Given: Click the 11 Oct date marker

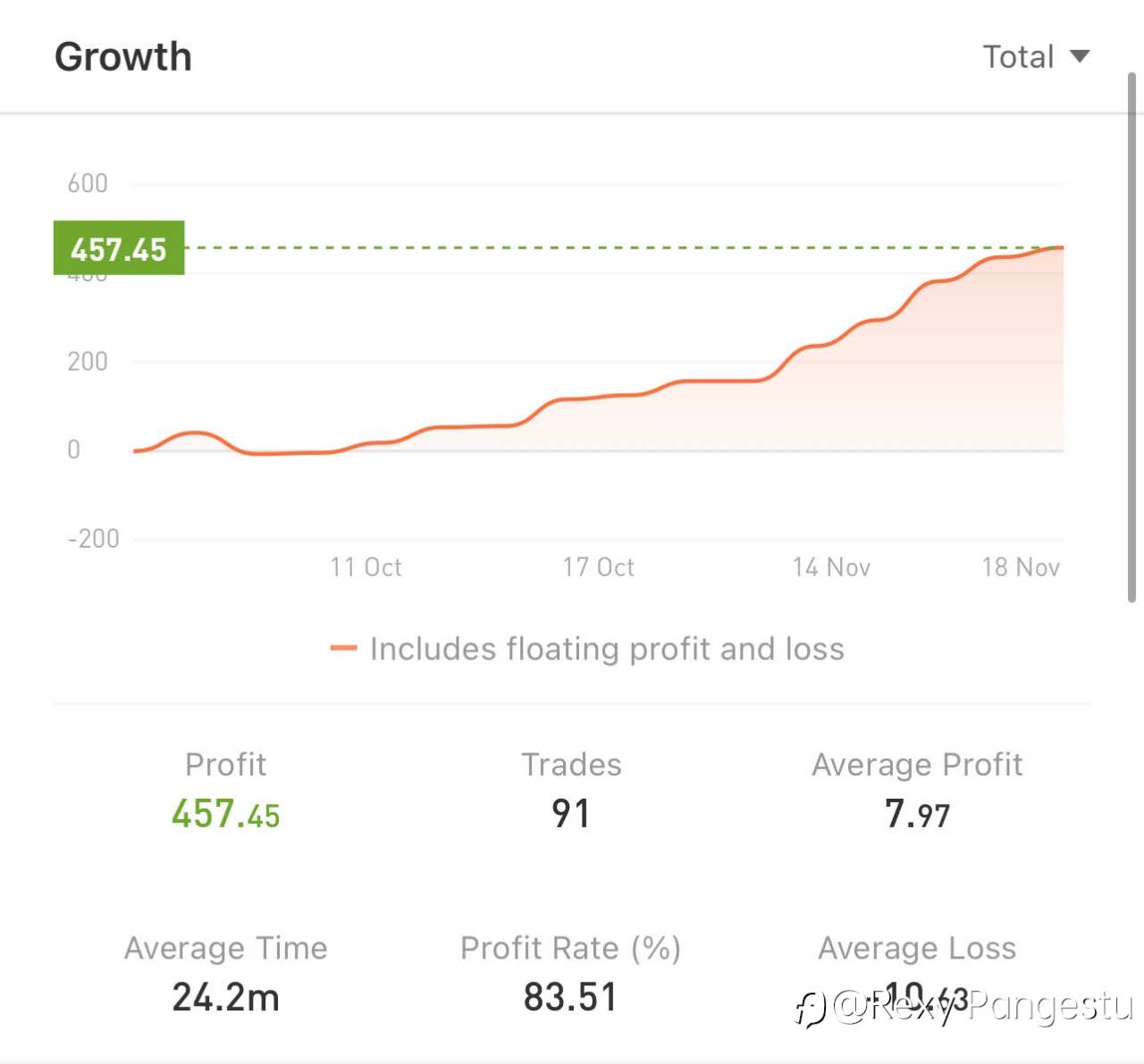Looking at the screenshot, I should [366, 567].
